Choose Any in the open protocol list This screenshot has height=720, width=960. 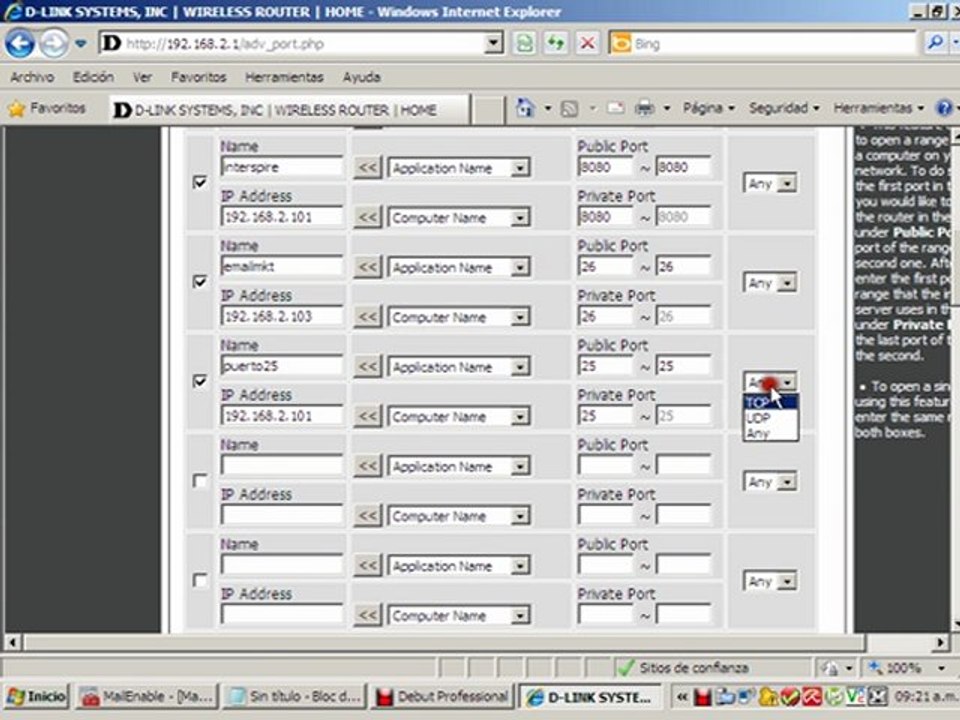pyautogui.click(x=771, y=433)
